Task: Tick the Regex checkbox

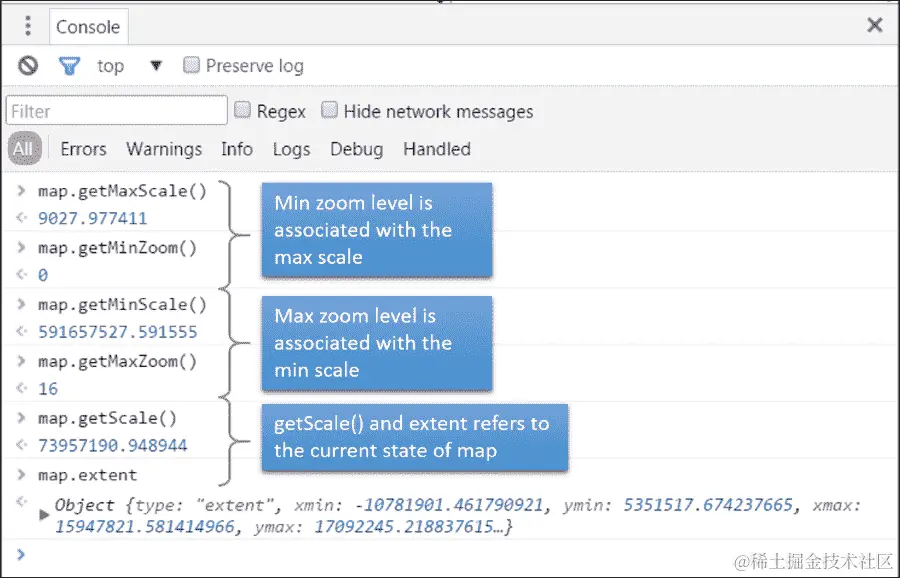Action: [242, 109]
